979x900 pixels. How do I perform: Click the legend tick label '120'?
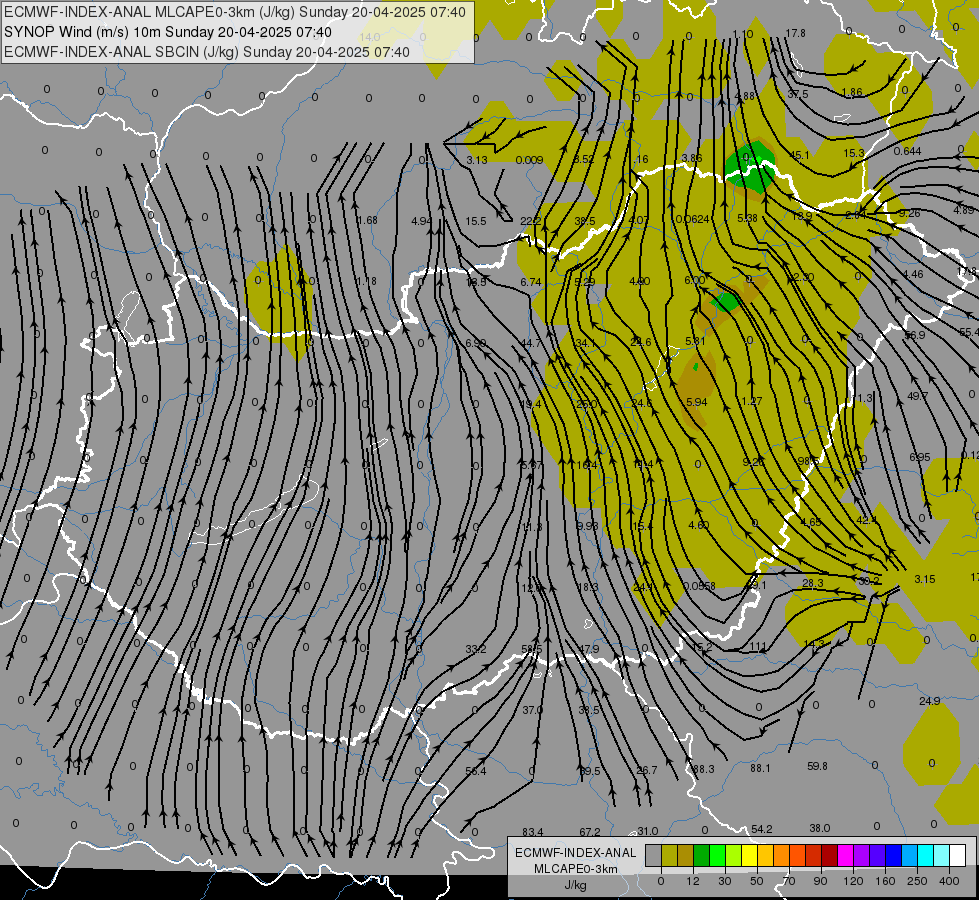[x=853, y=881]
